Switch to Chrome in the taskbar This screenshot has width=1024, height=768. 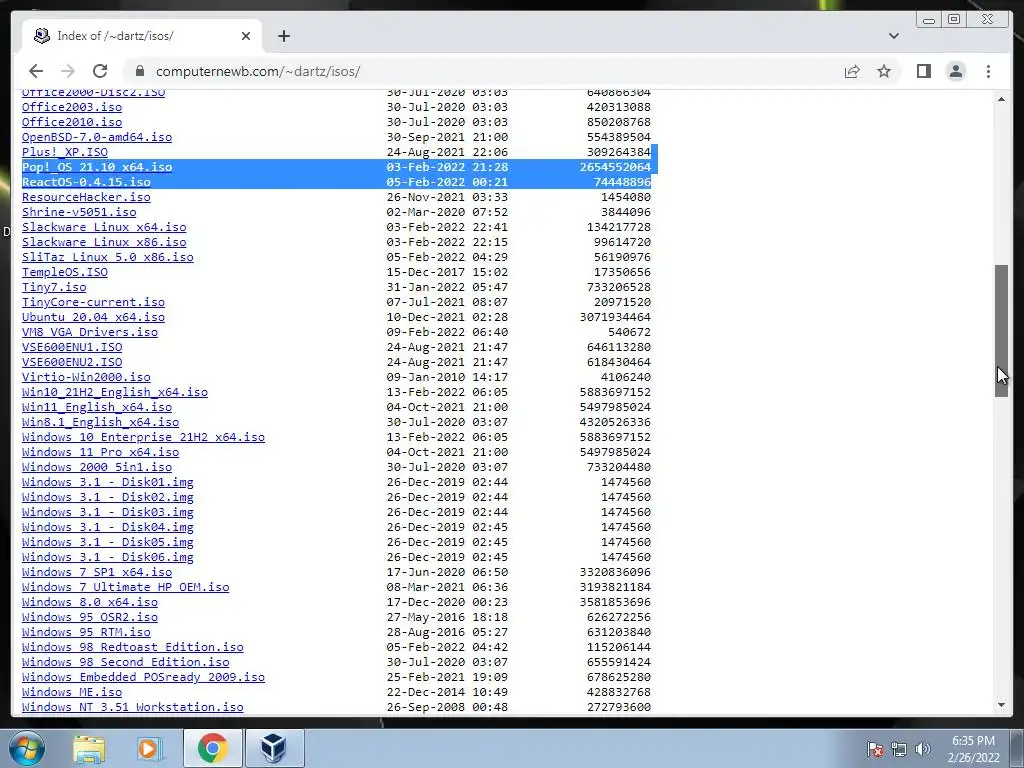coord(212,748)
